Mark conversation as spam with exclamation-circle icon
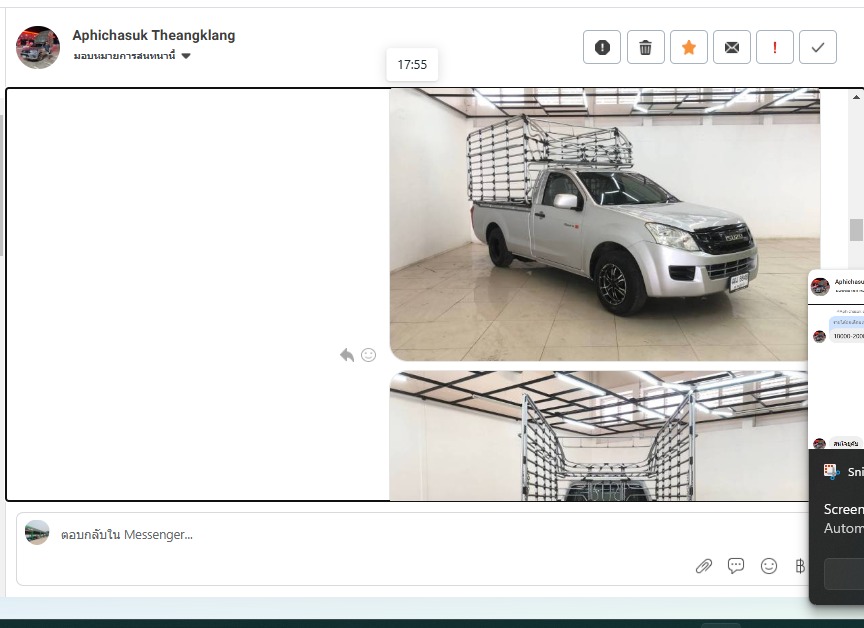Viewport: 864px width, 628px height. point(602,47)
